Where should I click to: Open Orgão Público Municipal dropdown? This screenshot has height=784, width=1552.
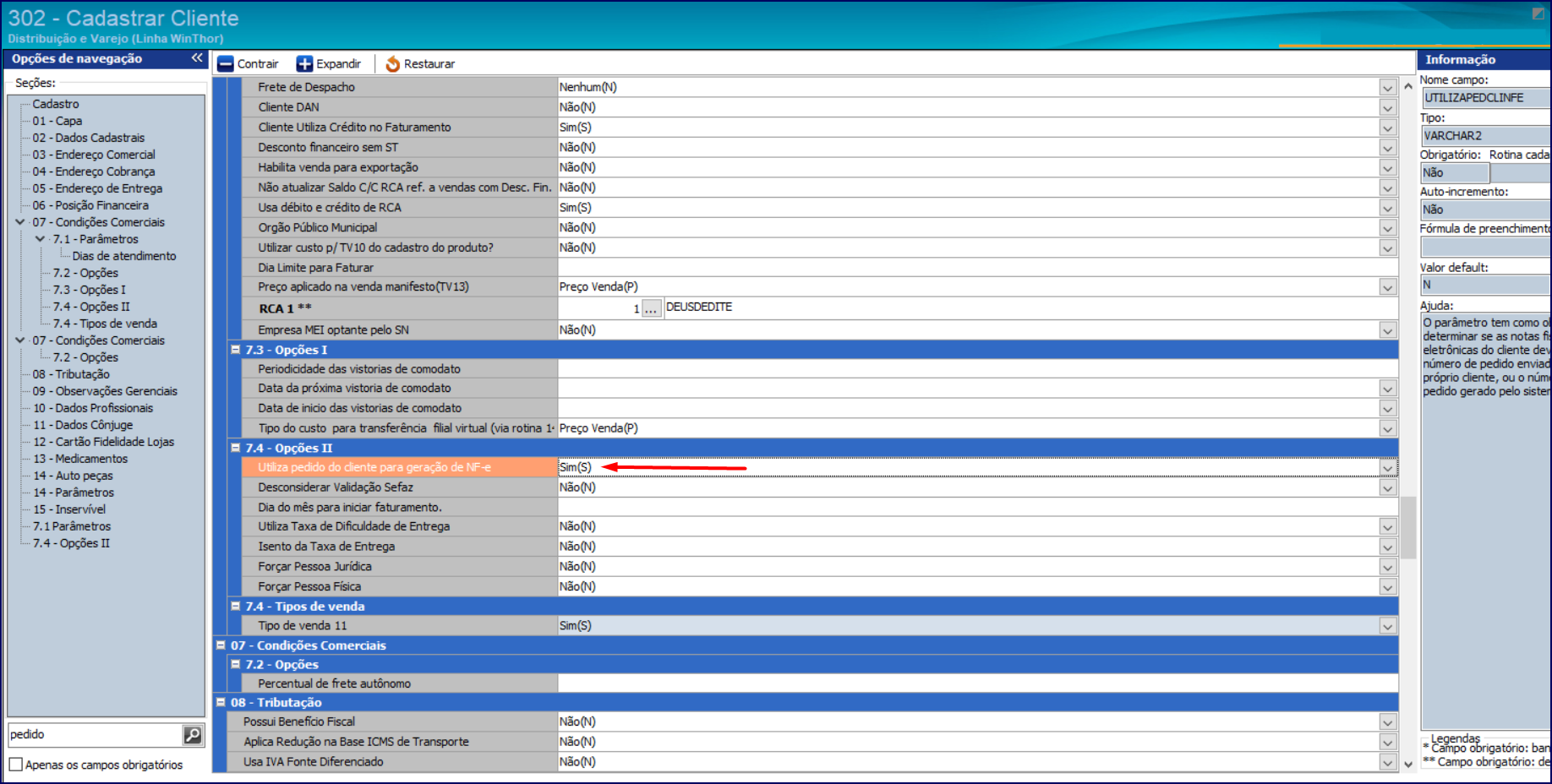coord(1387,228)
